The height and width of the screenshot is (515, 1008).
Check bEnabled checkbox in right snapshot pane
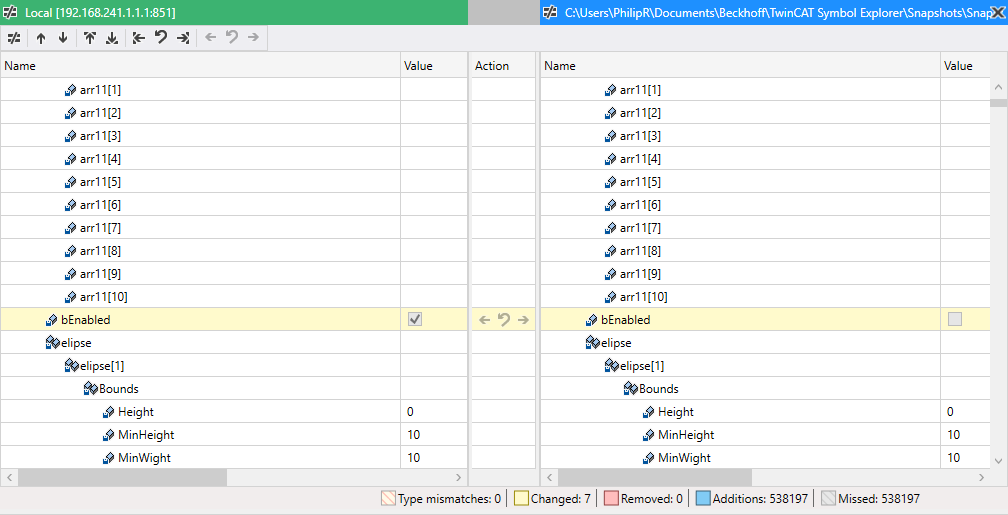(955, 320)
